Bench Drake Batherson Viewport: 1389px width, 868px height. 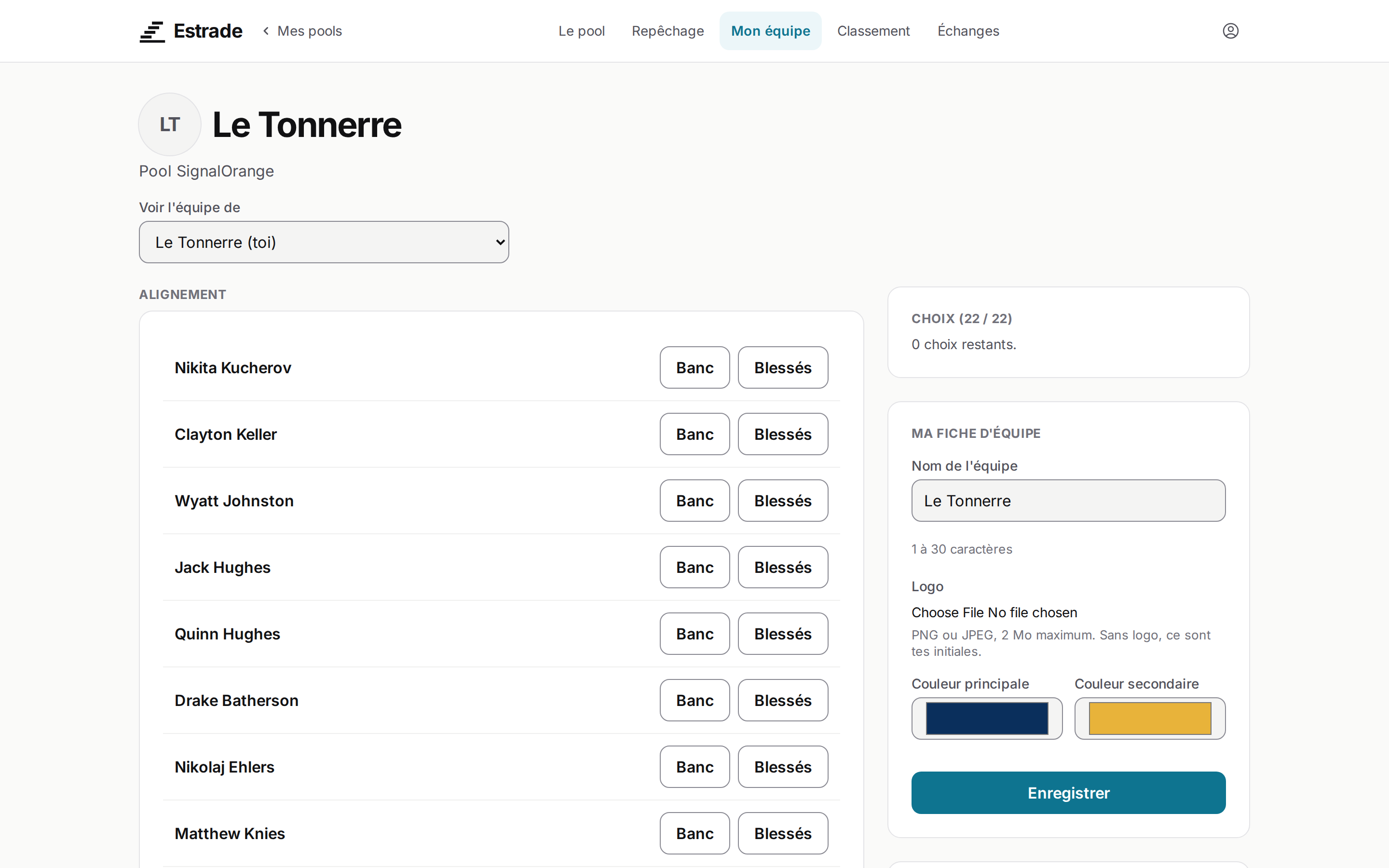(694, 700)
